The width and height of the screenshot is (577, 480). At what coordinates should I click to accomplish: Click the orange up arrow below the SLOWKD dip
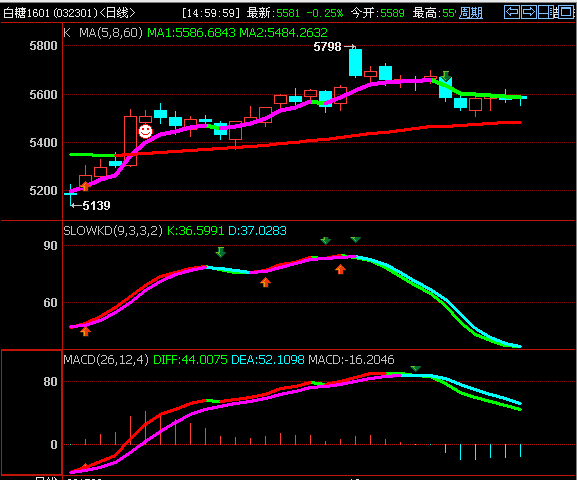(265, 282)
